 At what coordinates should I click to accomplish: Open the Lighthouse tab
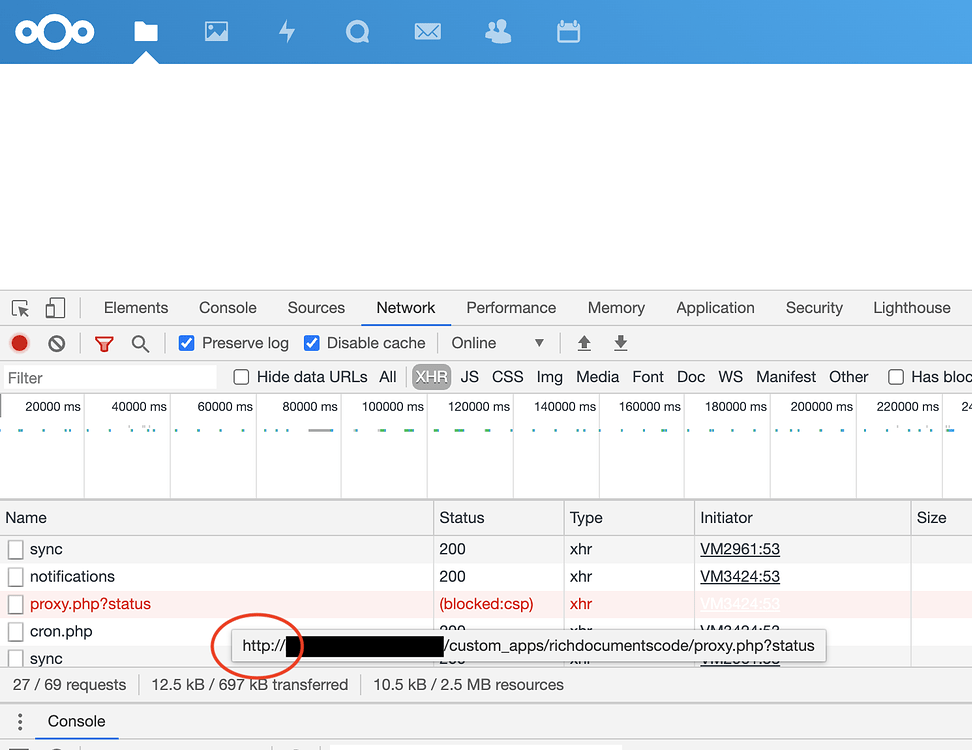tap(912, 307)
